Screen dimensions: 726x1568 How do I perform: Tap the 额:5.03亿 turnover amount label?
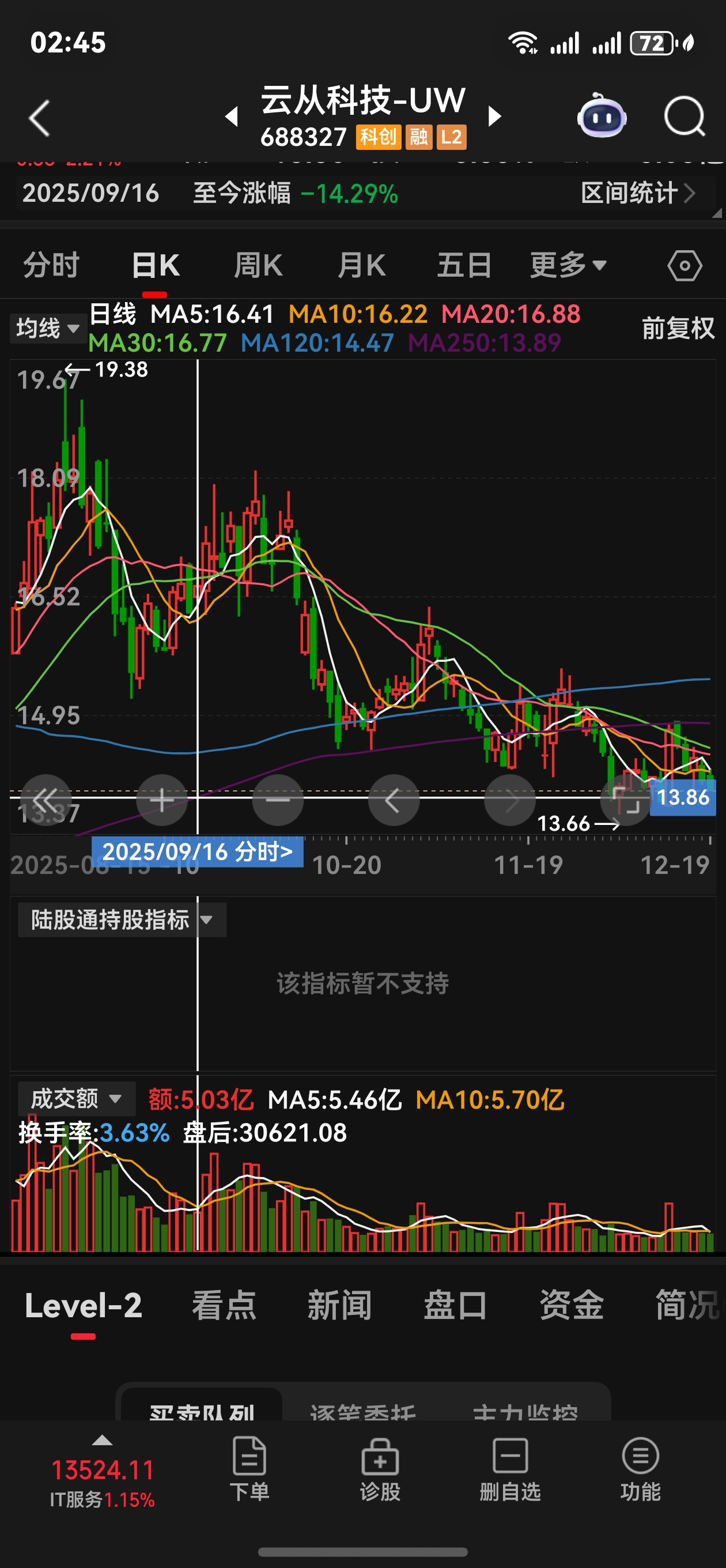[x=201, y=1100]
